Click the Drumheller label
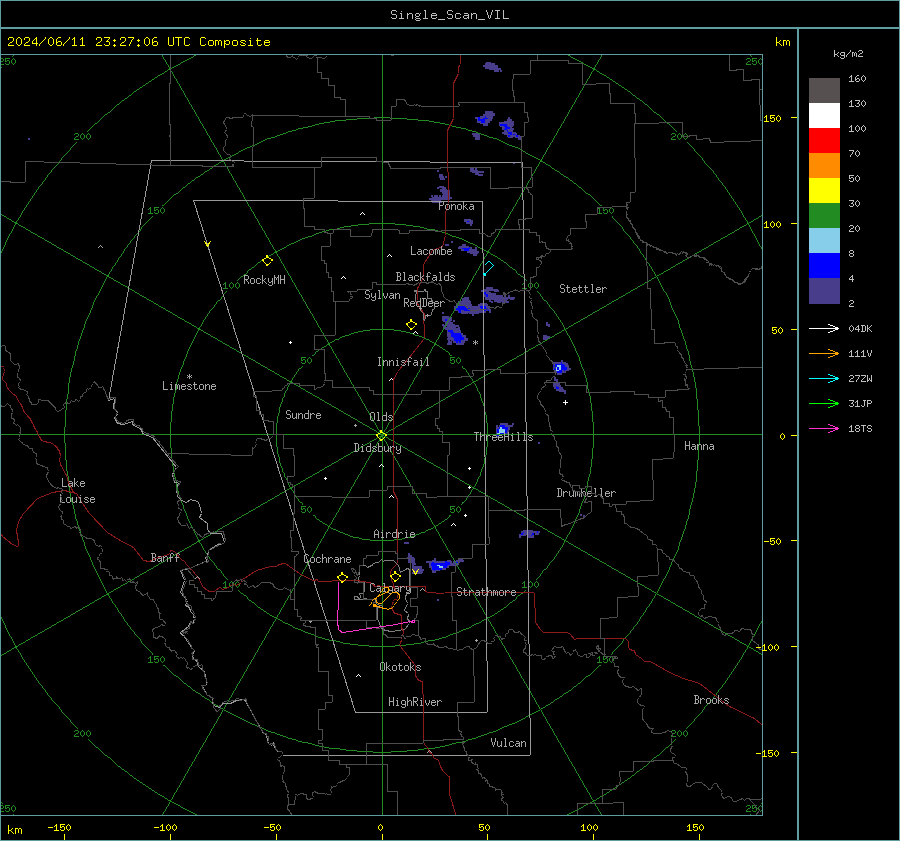Screen dimensions: 900x841 (x=586, y=493)
